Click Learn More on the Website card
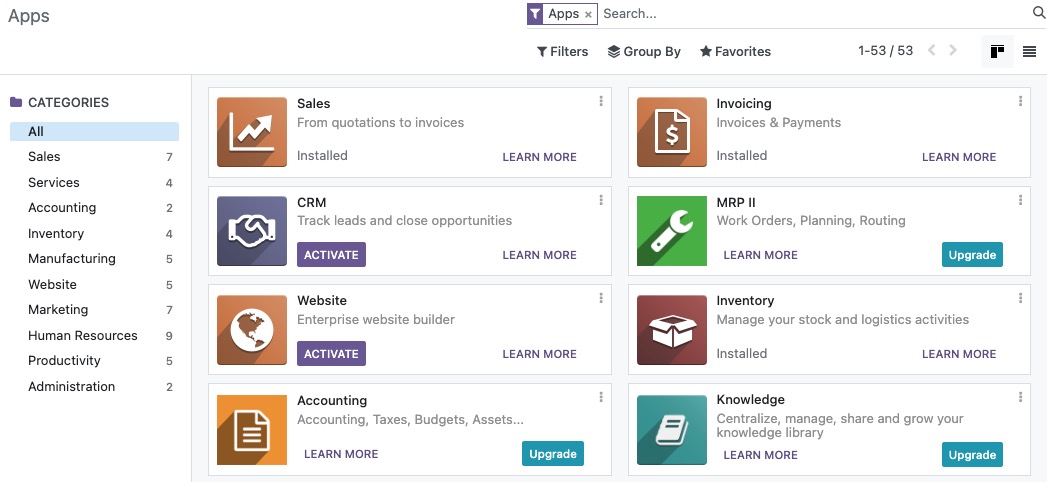Image resolution: width=1047 pixels, height=482 pixels. pyautogui.click(x=540, y=354)
